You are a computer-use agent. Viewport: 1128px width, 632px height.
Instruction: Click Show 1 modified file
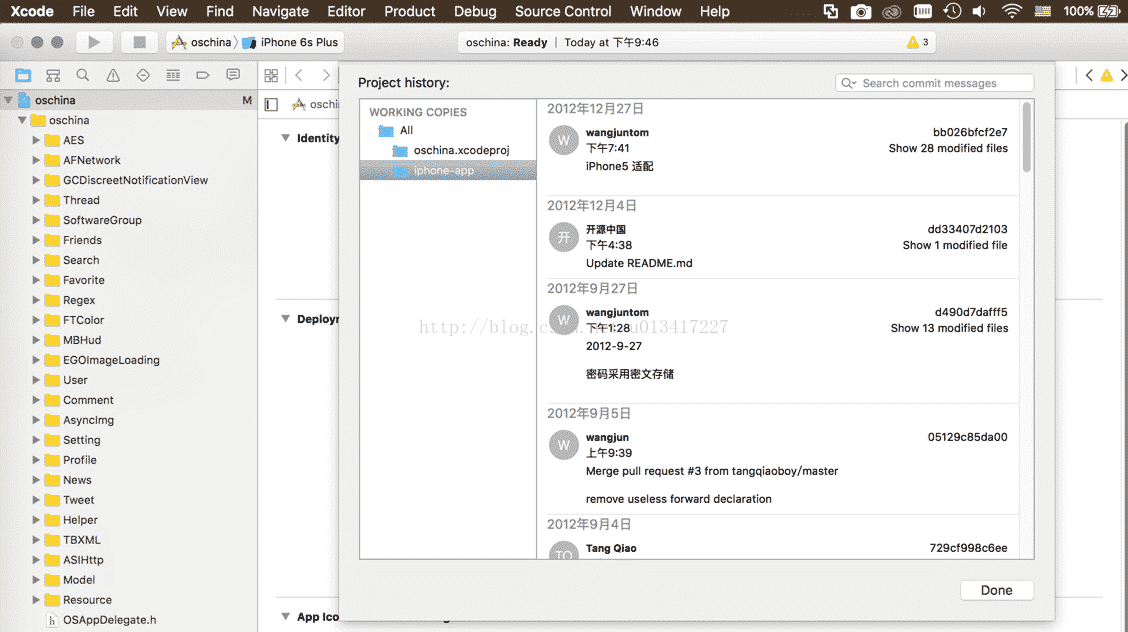[x=955, y=245]
